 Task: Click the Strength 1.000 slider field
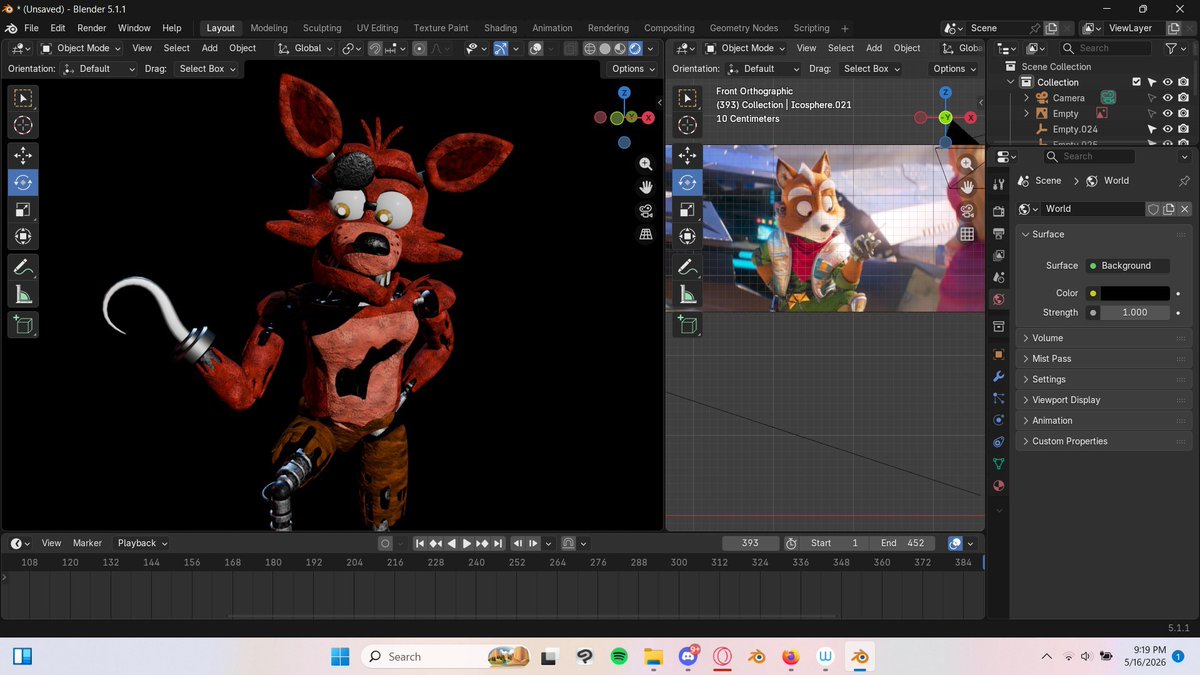click(x=1135, y=312)
